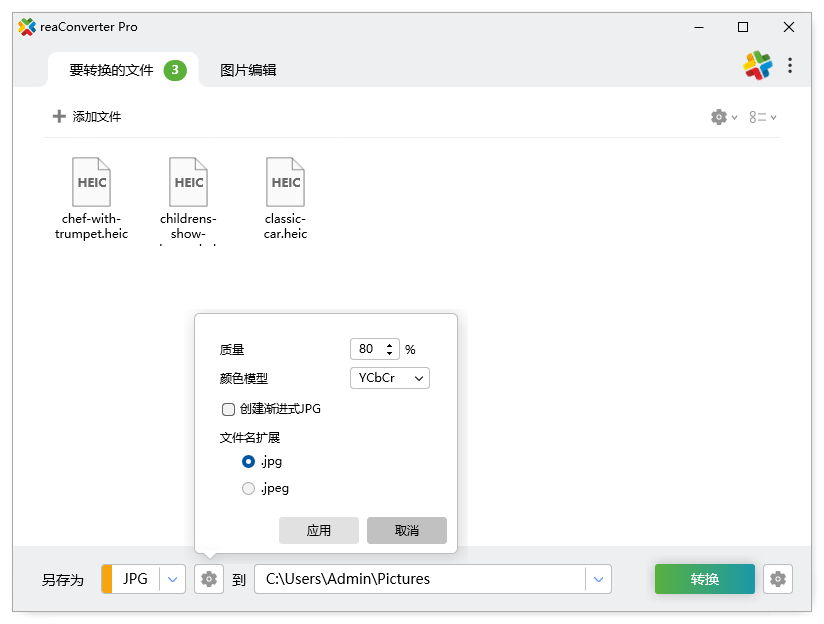Select the .jpg extension radio button
Image resolution: width=824 pixels, height=624 pixels.
pos(249,462)
